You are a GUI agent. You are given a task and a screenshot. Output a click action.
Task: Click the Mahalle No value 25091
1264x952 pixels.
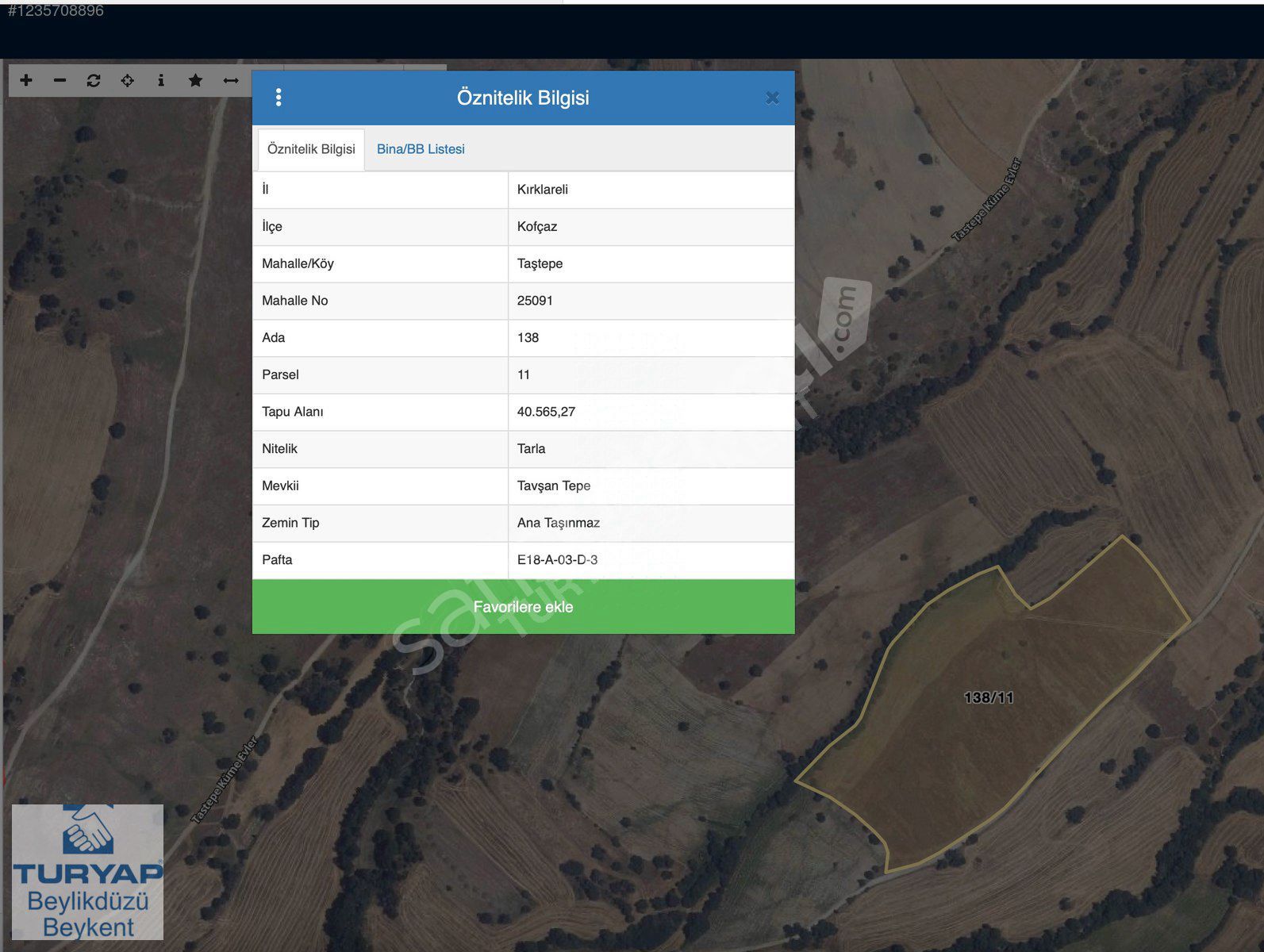535,301
